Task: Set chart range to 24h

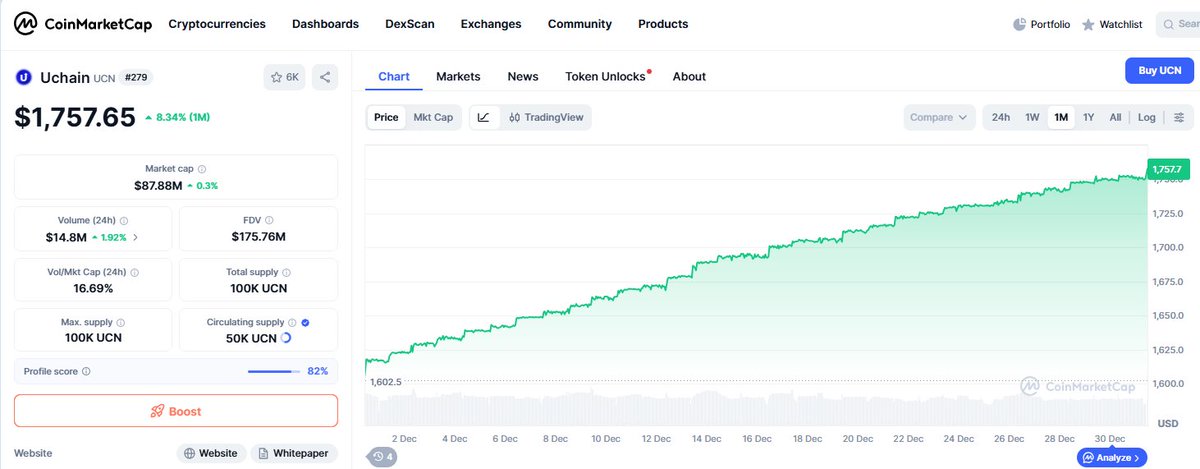Action: click(1001, 117)
